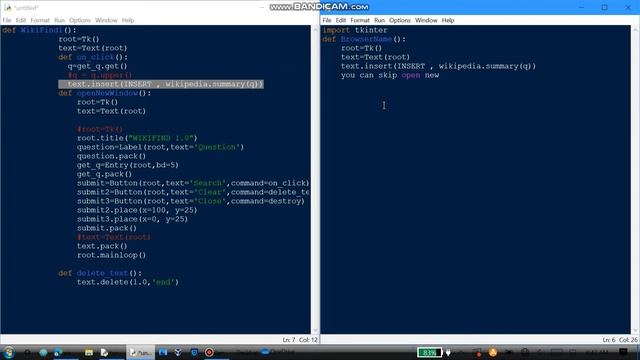Click the 'def openNewWindow():' line
Image resolution: width=640 pixels, height=360 pixels.
104,93
